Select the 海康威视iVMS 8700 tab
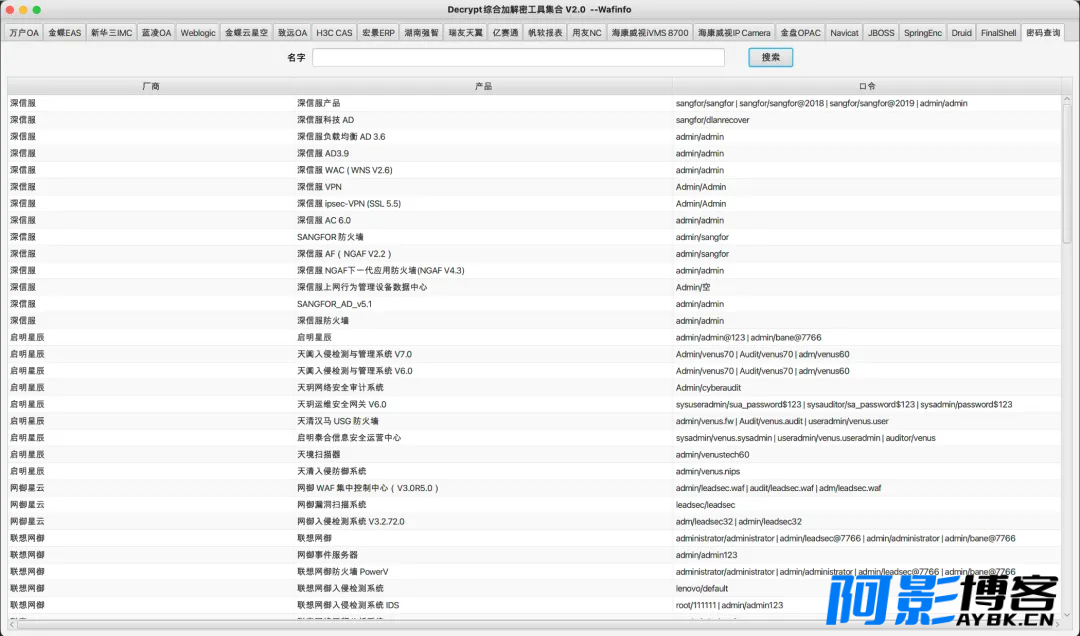The image size is (1080, 636). tap(650, 32)
